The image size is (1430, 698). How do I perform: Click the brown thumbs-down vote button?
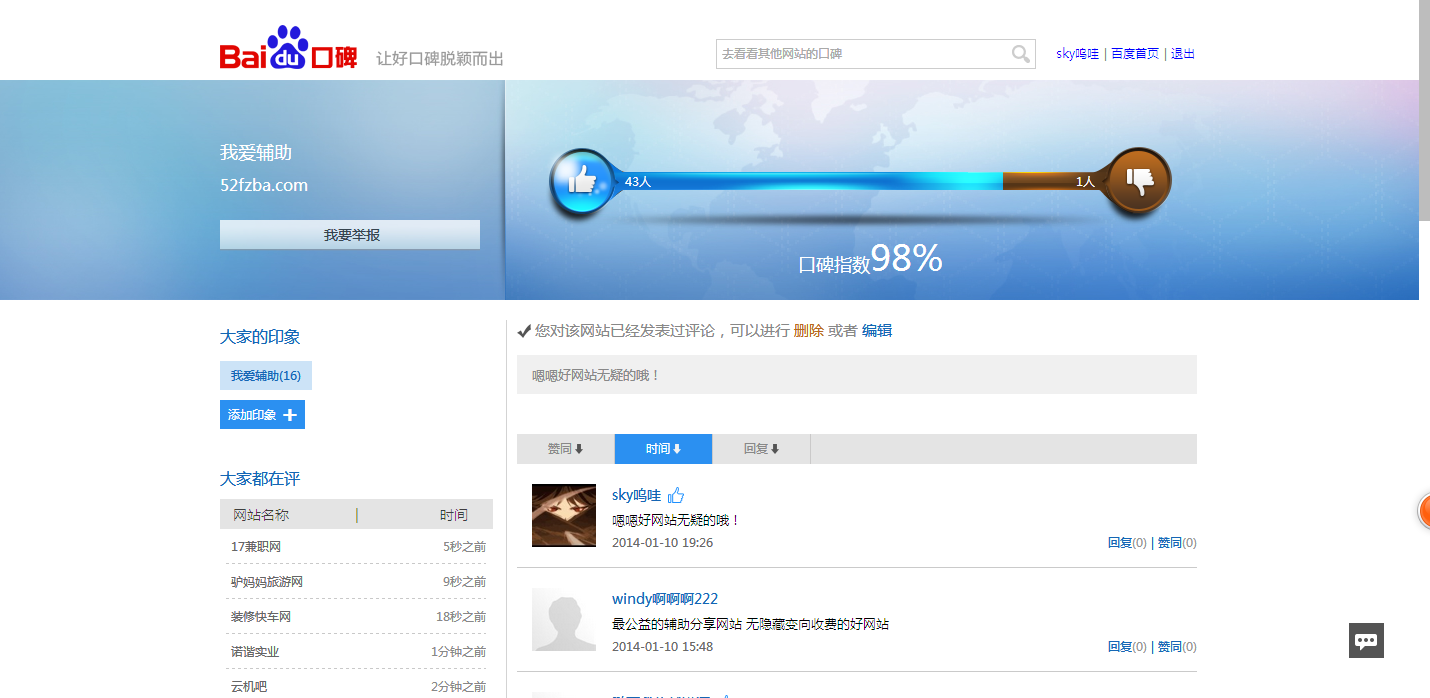coord(1138,181)
